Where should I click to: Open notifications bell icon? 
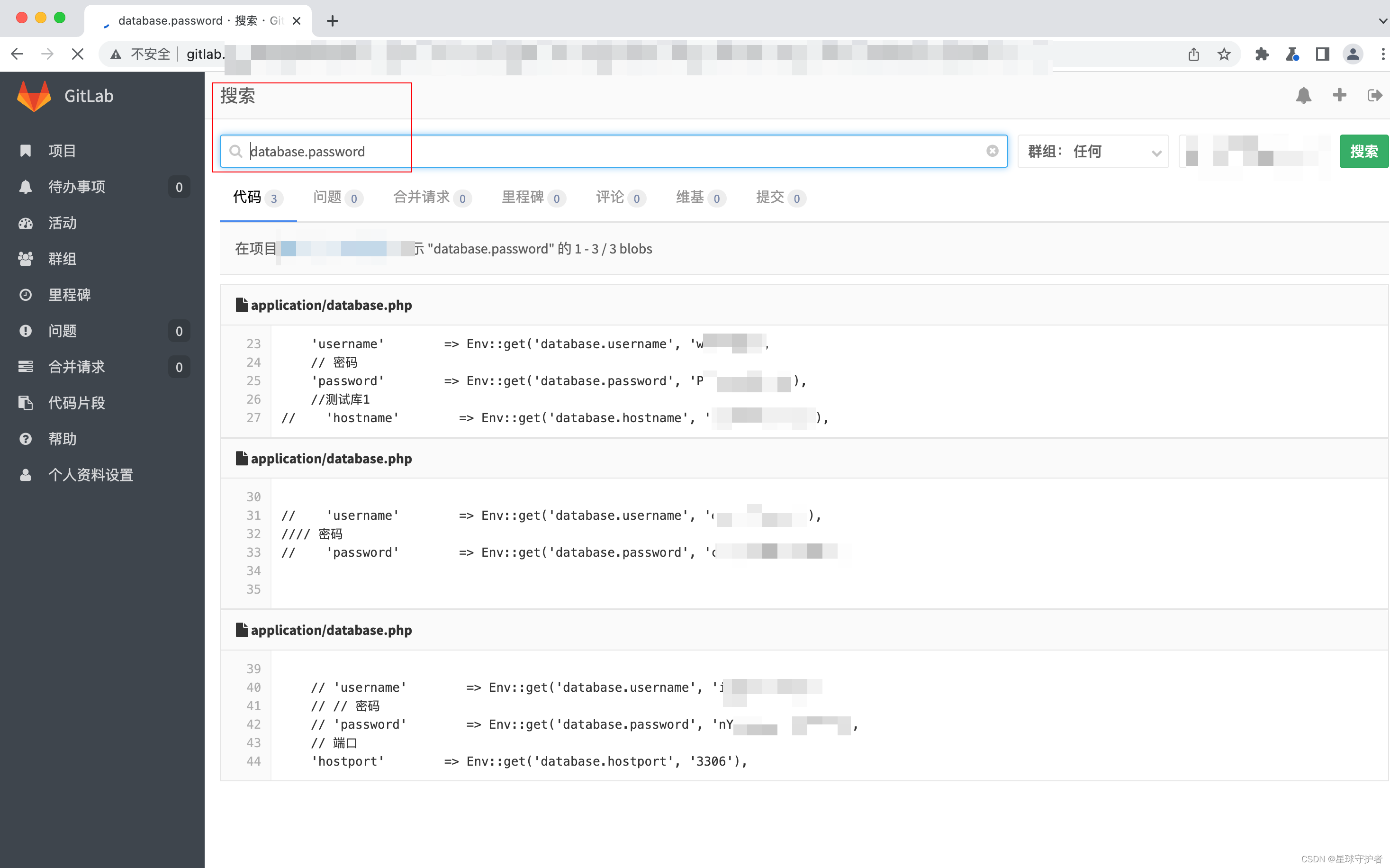(1304, 95)
